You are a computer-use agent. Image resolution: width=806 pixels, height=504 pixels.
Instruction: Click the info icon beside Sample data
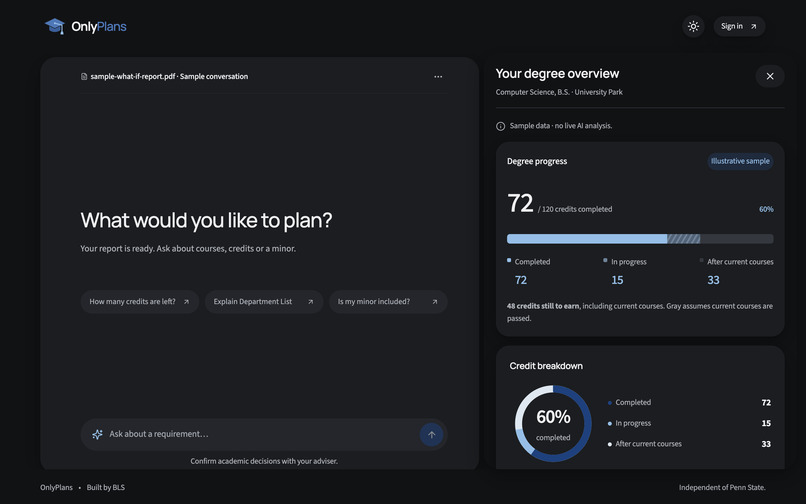point(500,126)
